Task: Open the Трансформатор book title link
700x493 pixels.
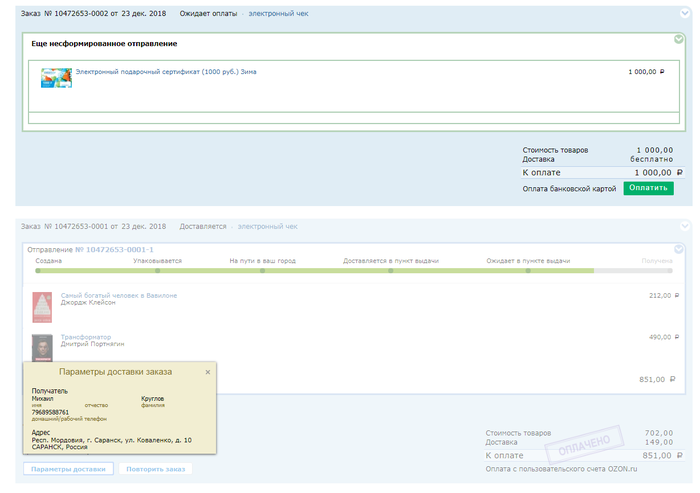Action: pyautogui.click(x=86, y=337)
